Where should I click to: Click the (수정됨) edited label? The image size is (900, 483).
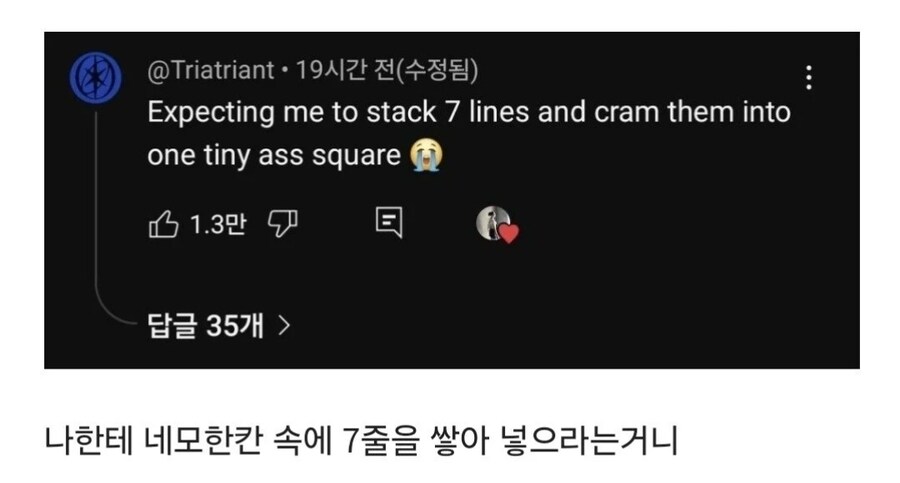(437, 71)
